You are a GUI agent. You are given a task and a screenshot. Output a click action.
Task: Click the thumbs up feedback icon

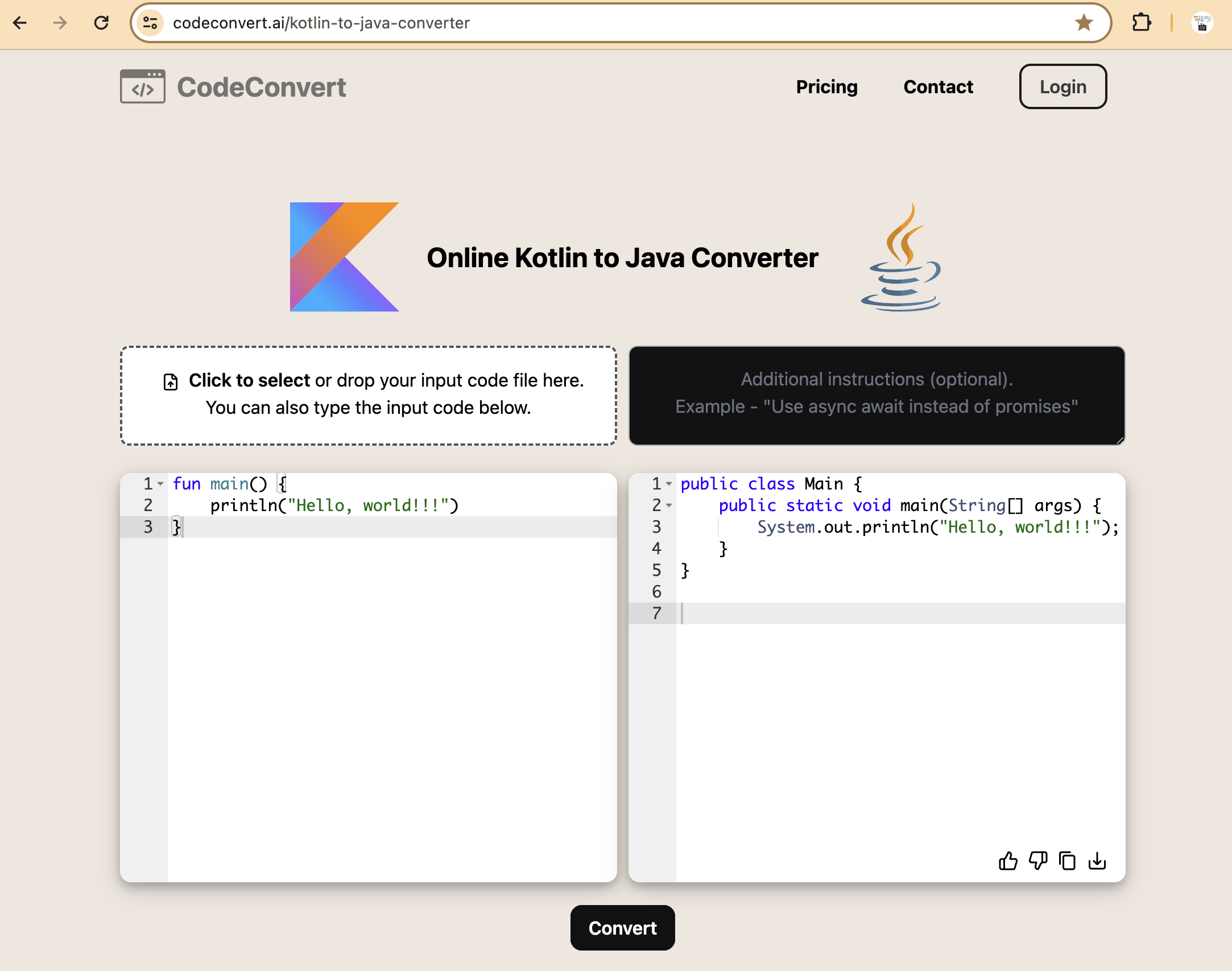(x=1008, y=861)
